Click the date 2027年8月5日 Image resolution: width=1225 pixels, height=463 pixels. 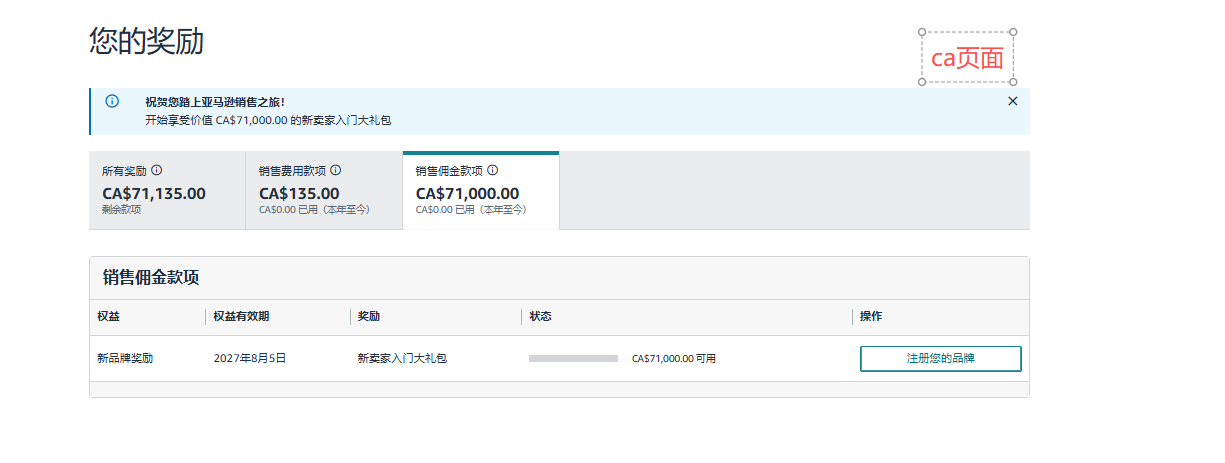pyautogui.click(x=250, y=358)
